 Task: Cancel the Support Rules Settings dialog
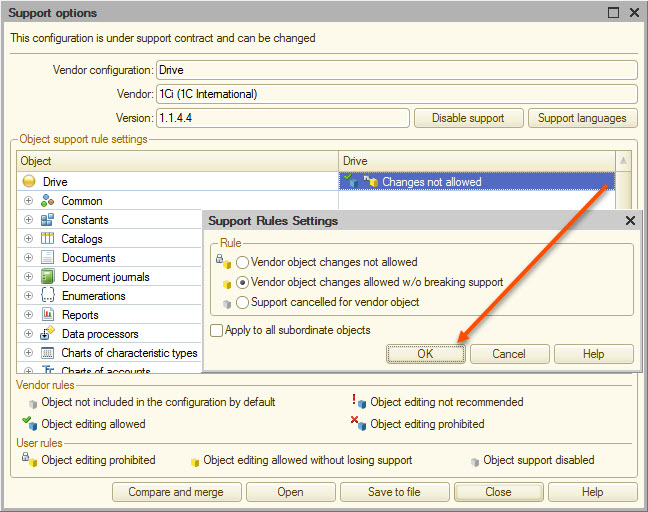(x=510, y=354)
